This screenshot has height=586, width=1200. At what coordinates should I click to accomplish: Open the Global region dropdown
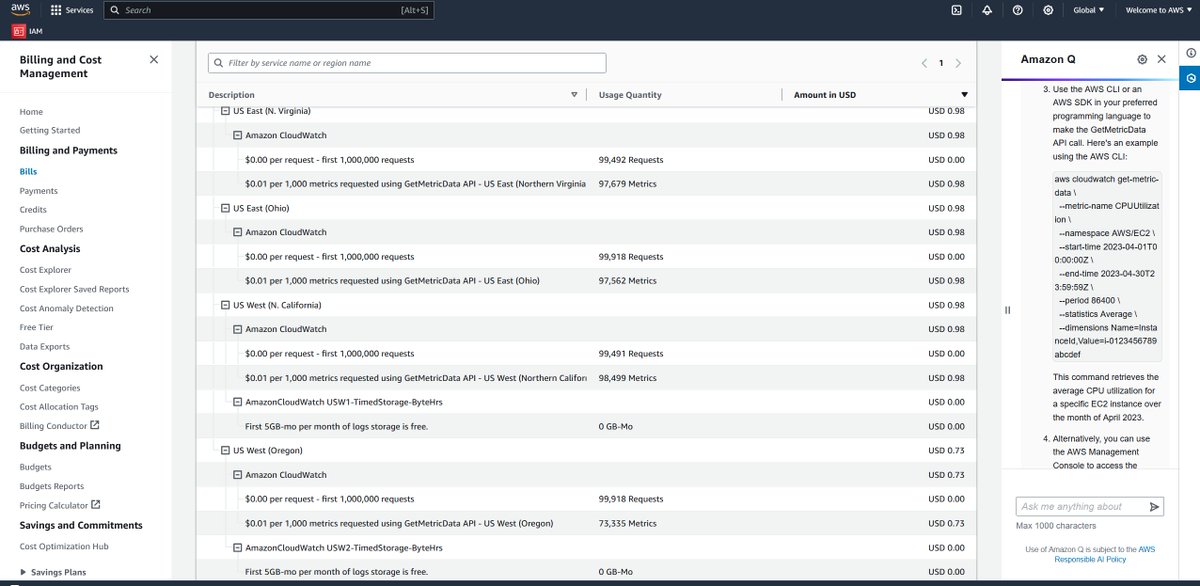(1088, 10)
